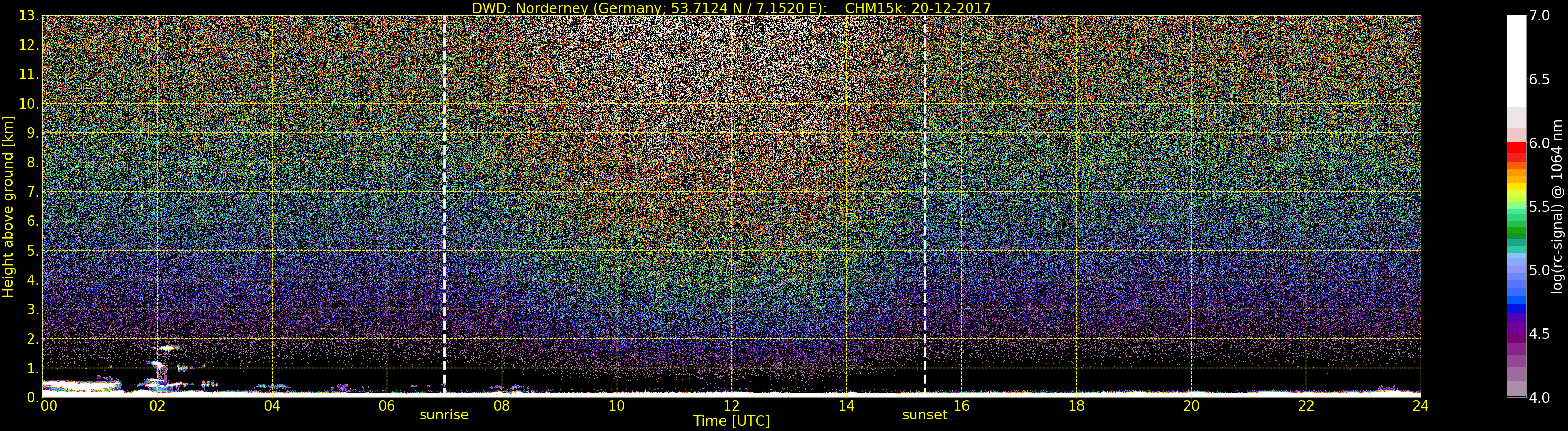This screenshot has height=431, width=1568.
Task: Click the '24' time tick label
Action: (1420, 405)
